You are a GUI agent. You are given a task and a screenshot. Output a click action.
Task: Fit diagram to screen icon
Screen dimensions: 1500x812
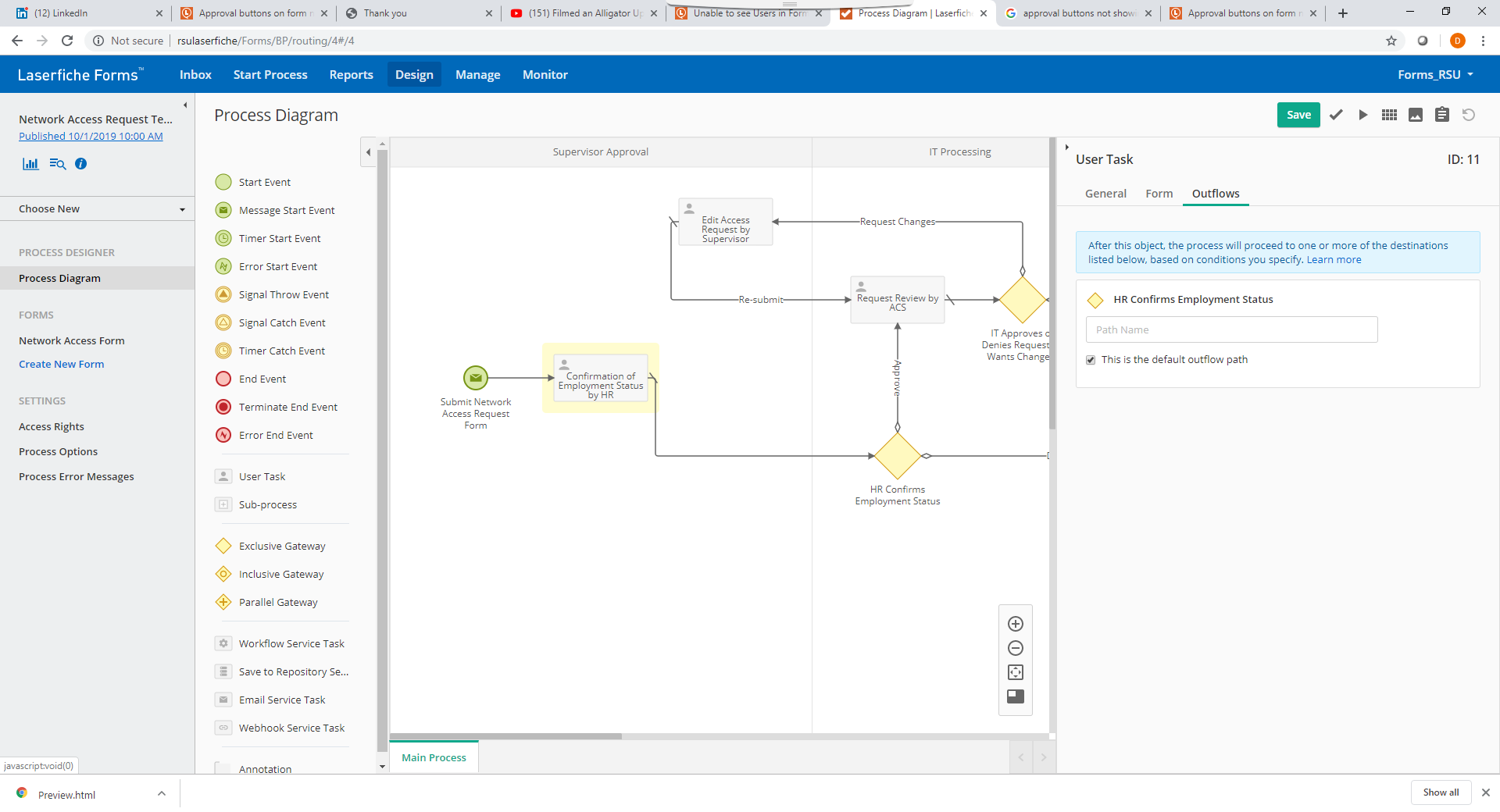pos(1016,672)
